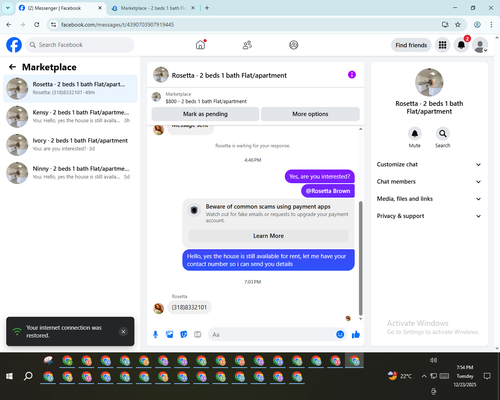Viewport: 500px width, 400px height.
Task: Open the Windows Start menu
Action: pos(9,376)
